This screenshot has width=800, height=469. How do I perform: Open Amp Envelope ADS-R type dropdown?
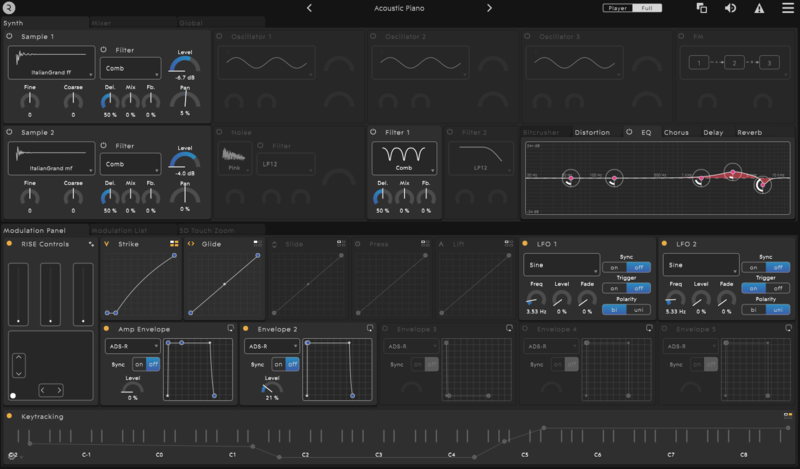131,346
